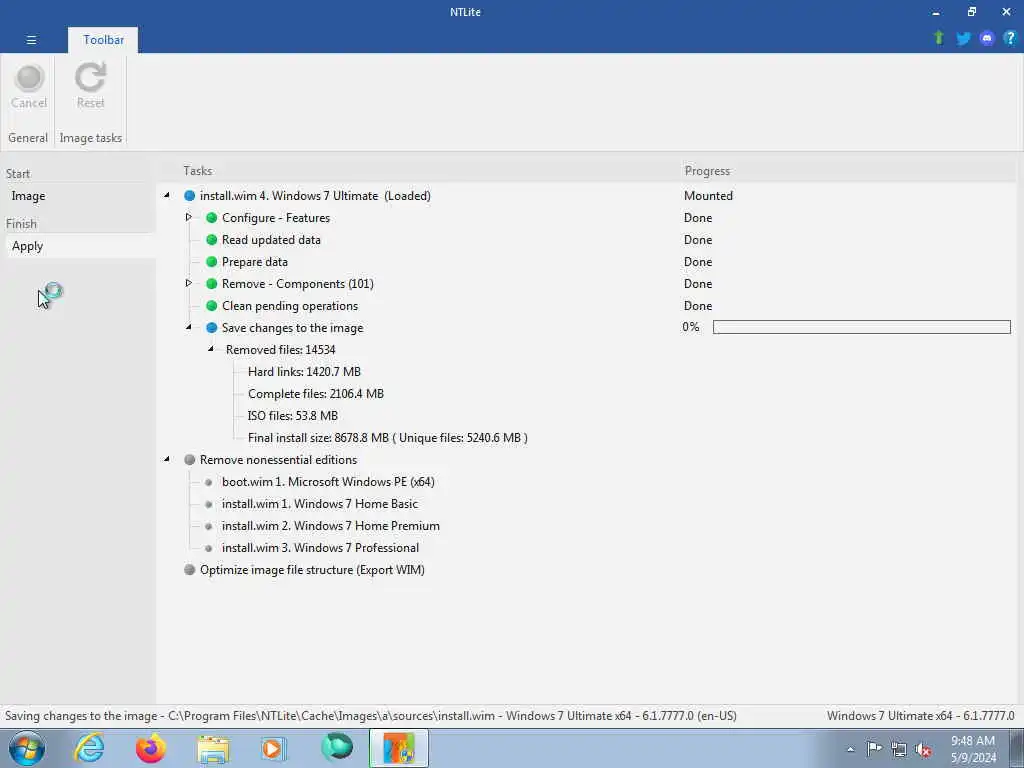Image resolution: width=1024 pixels, height=768 pixels.
Task: Click the network tray icon
Action: coord(899,749)
